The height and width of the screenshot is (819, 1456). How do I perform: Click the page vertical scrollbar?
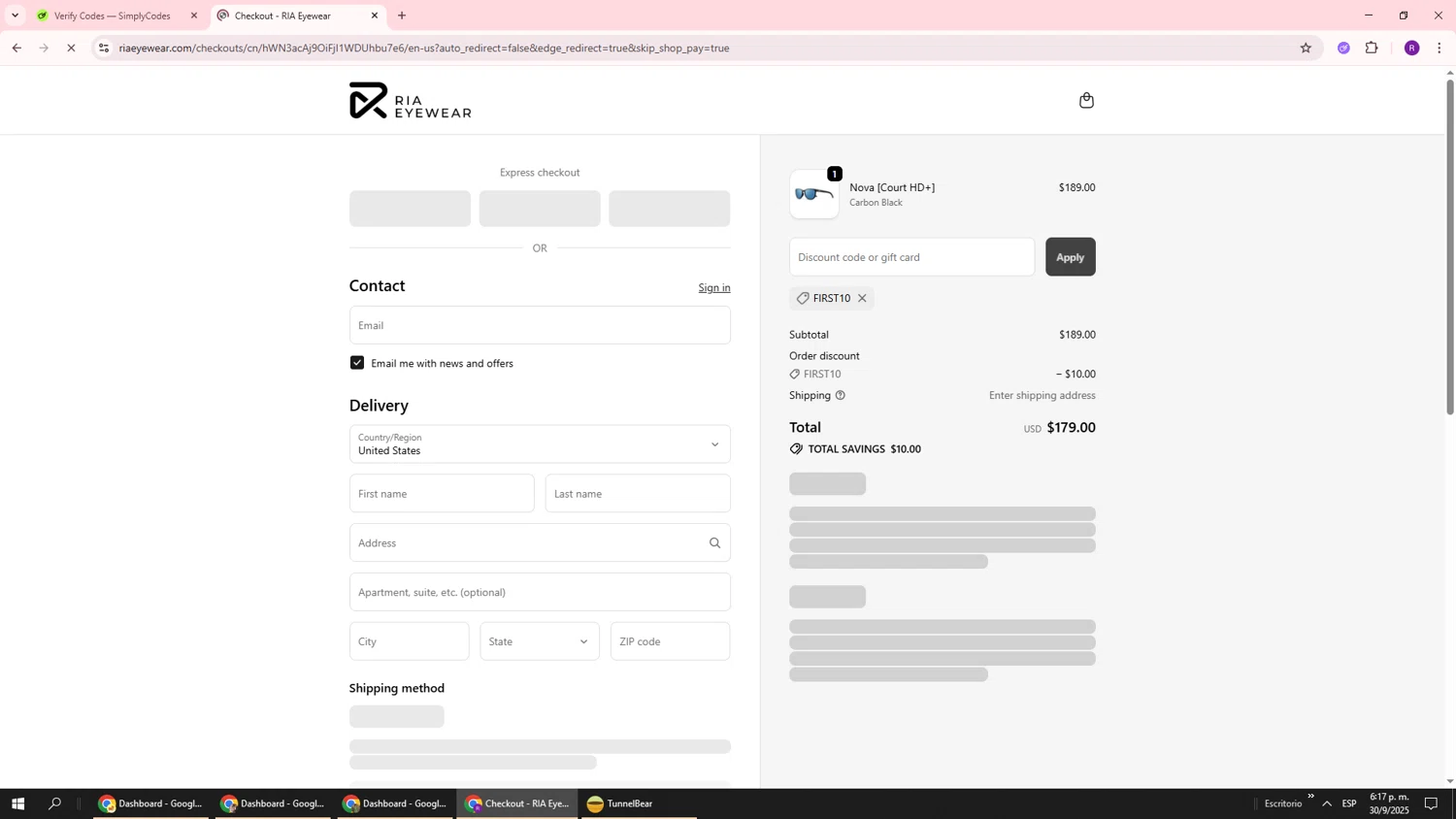click(1450, 247)
